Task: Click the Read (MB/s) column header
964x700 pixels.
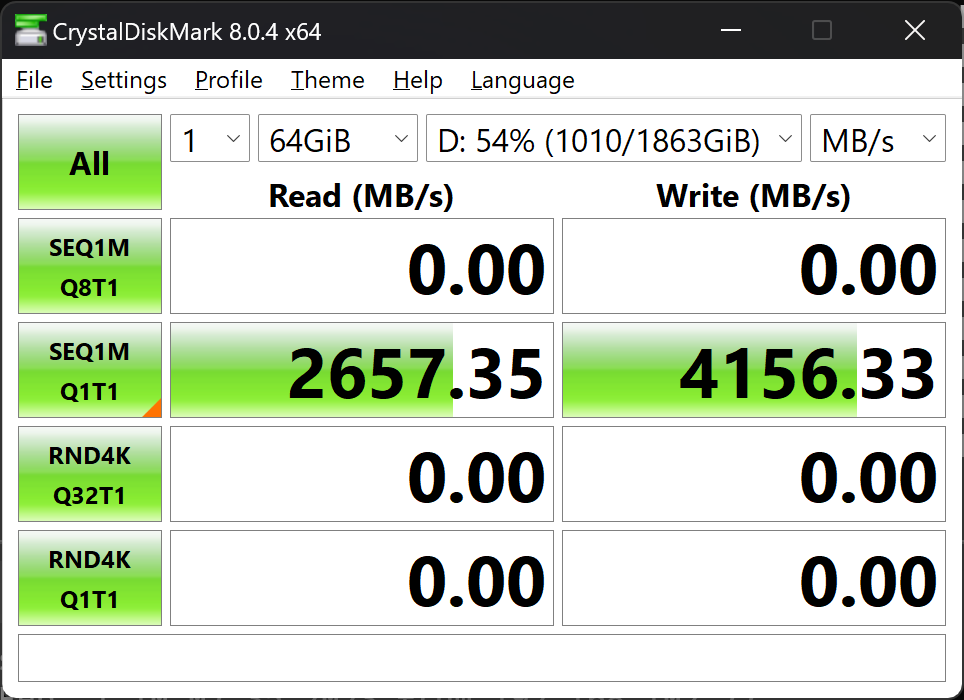Action: [361, 197]
